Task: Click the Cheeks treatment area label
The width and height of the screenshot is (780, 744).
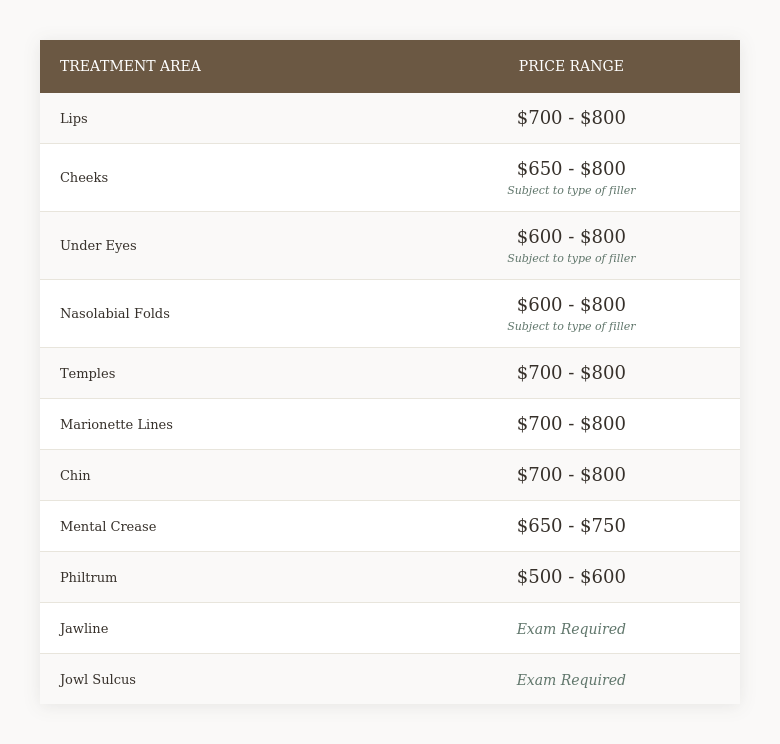Action: [x=84, y=178]
